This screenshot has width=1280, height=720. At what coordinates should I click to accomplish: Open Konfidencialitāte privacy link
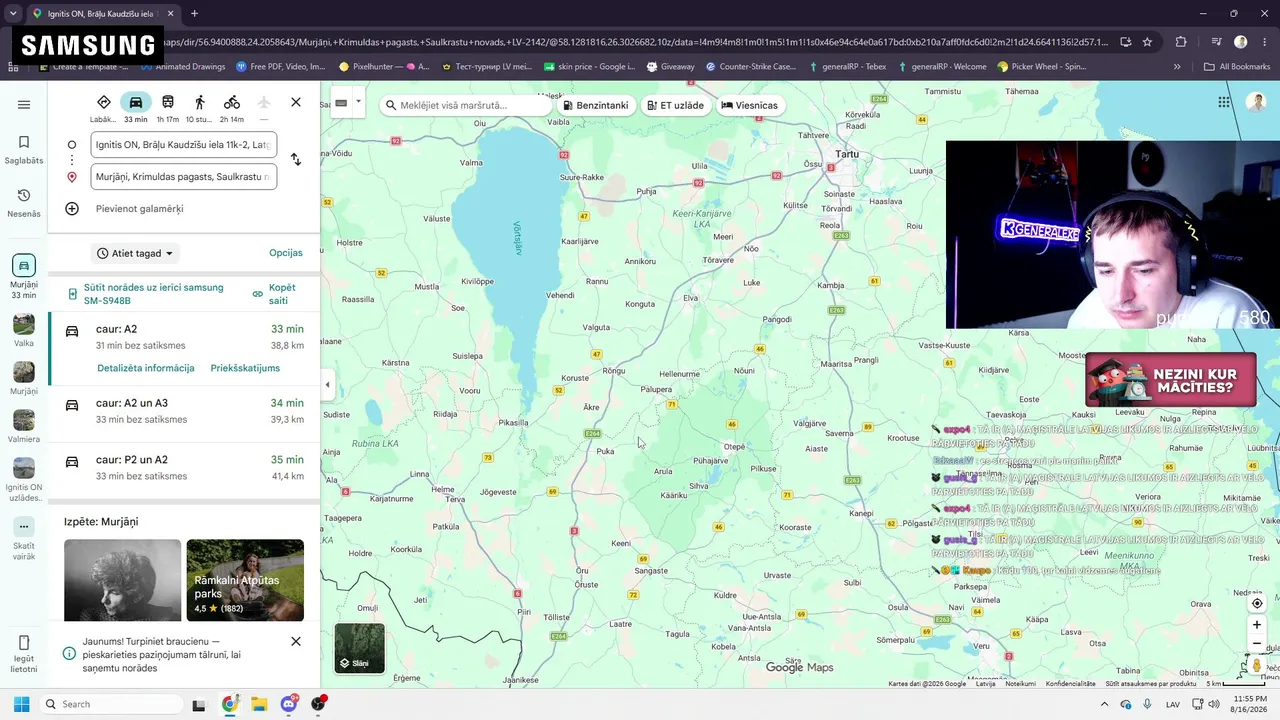(1070, 684)
